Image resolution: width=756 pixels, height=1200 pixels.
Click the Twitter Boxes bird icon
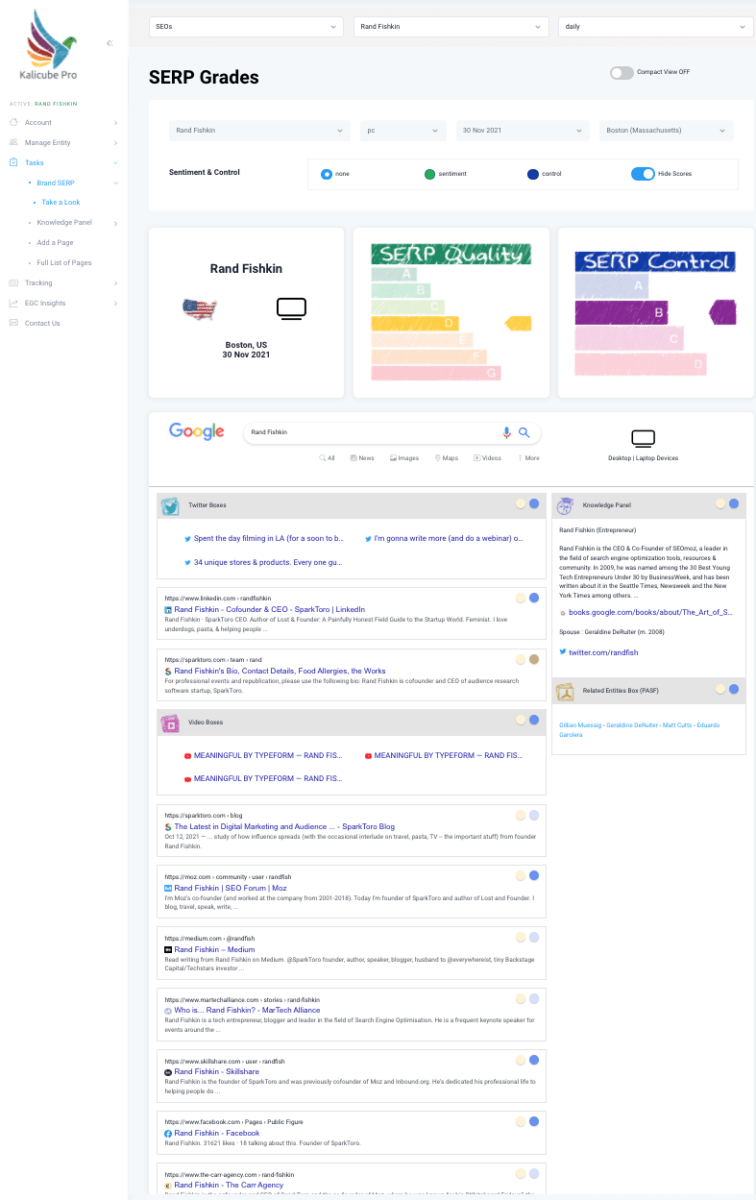[170, 506]
